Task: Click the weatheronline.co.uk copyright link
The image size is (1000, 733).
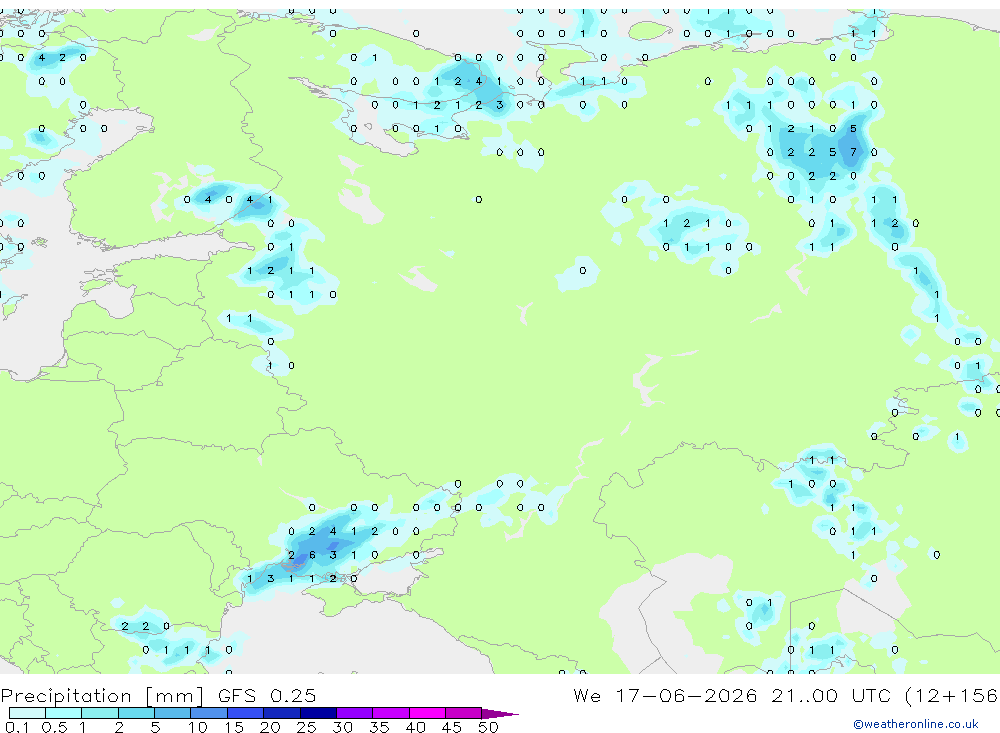Action: pyautogui.click(x=916, y=724)
